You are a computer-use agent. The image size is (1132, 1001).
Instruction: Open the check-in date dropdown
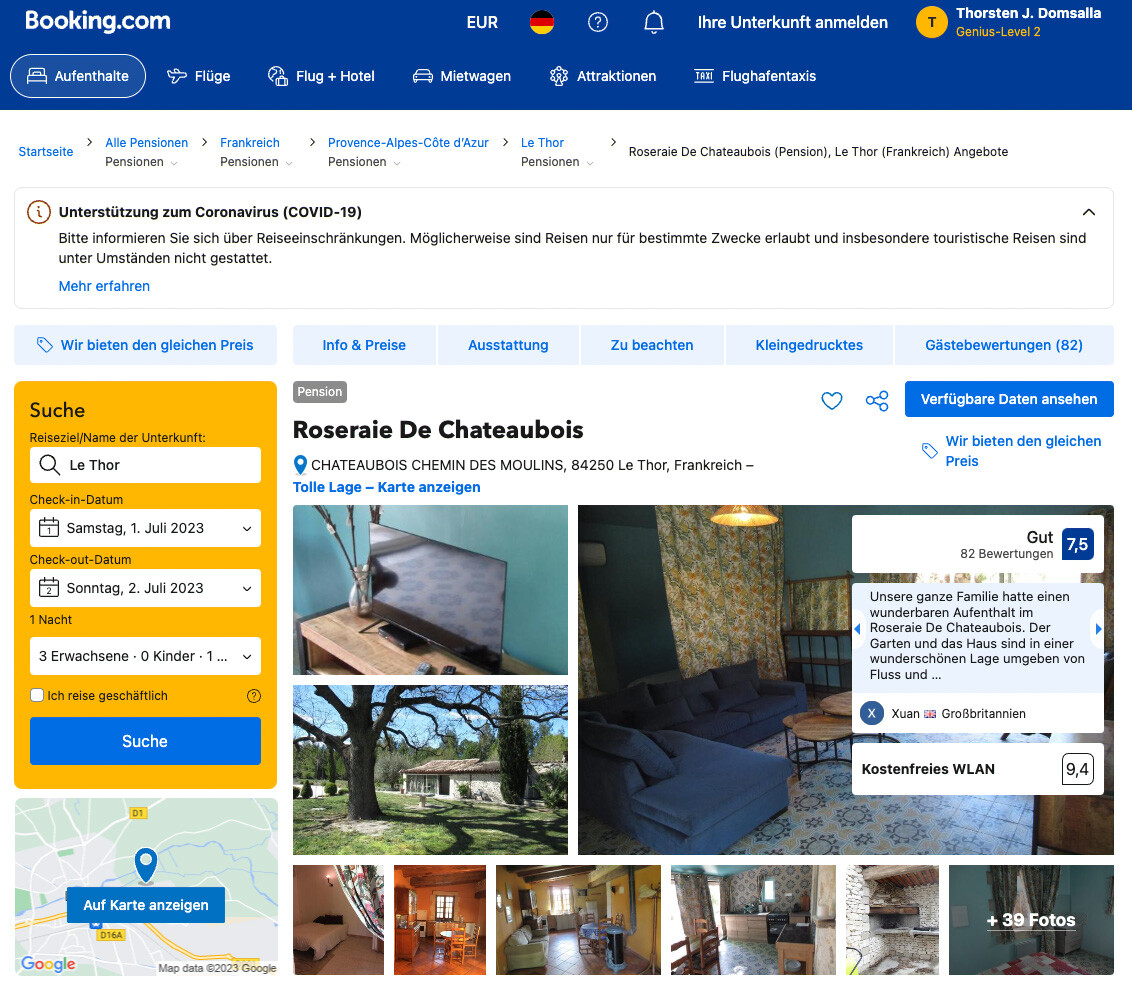tap(145, 528)
